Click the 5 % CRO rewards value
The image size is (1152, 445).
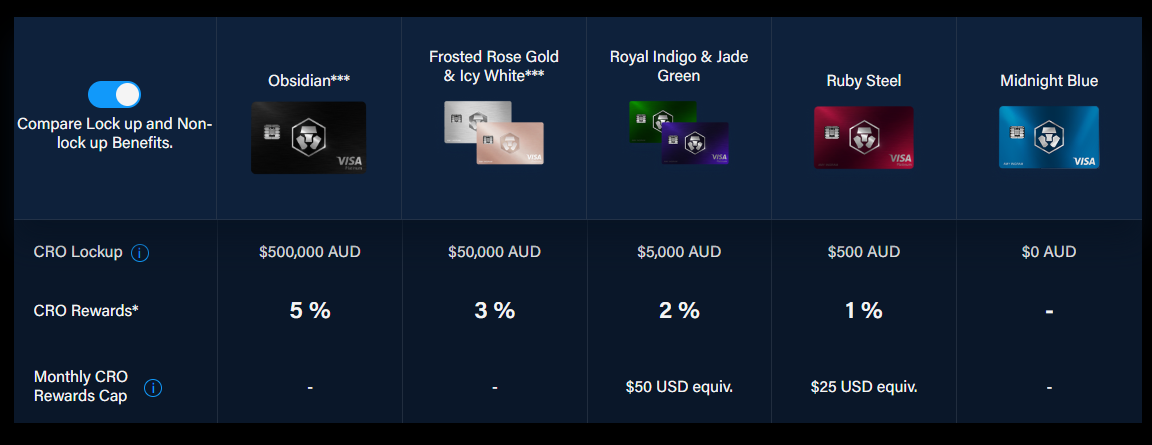pos(310,311)
